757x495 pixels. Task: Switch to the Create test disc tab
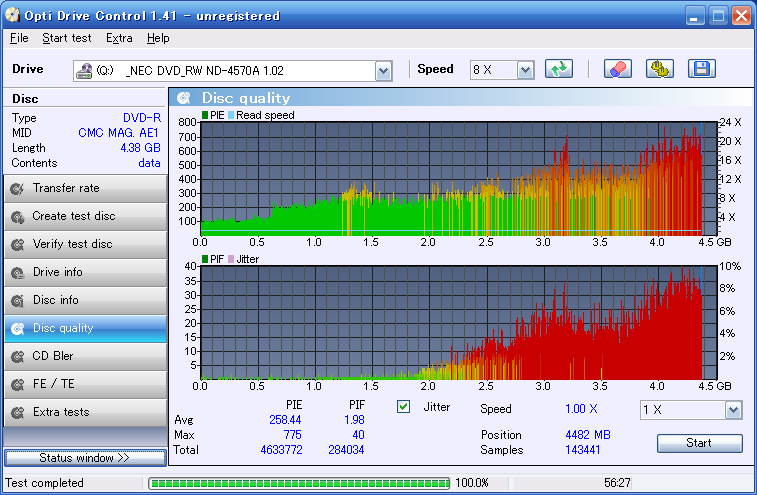pos(85,216)
